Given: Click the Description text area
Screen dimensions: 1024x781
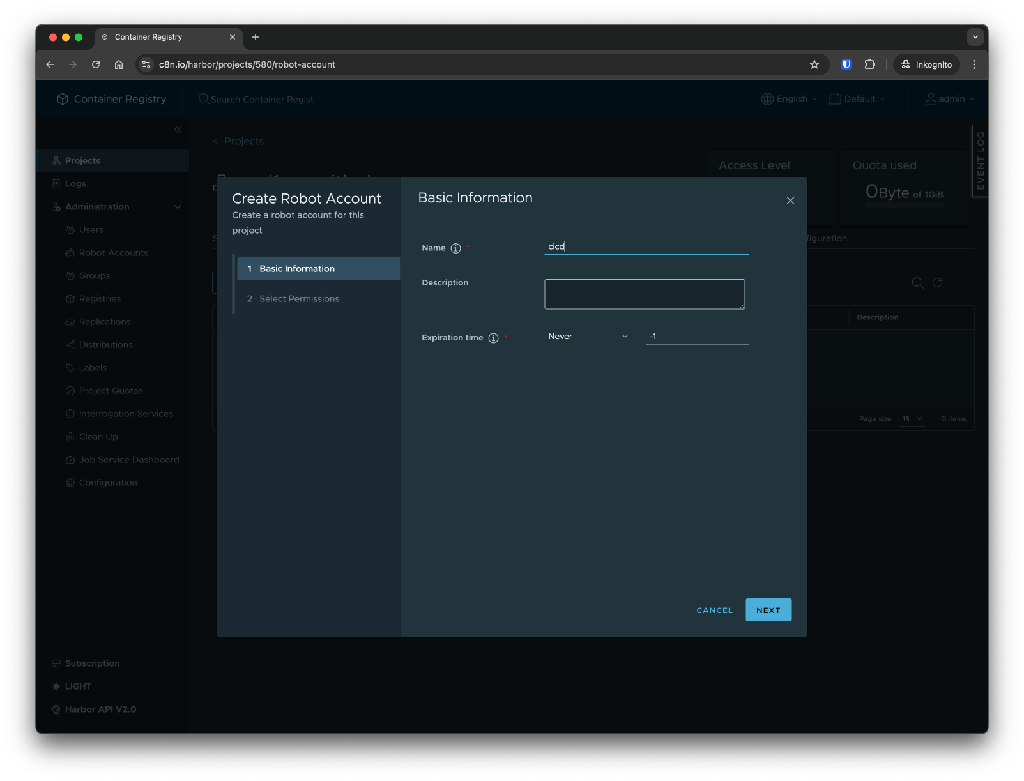Looking at the screenshot, I should point(644,294).
